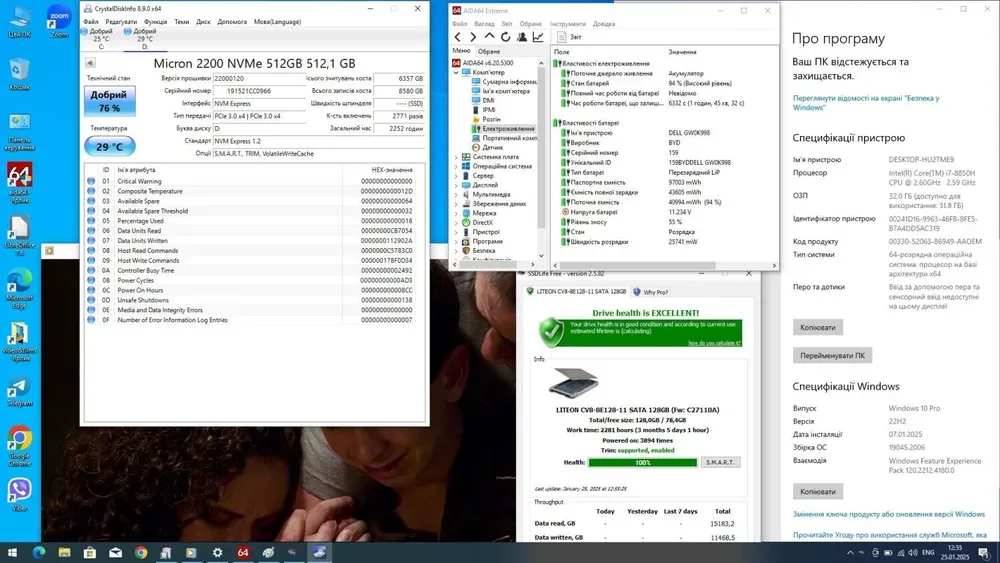Viewport: 1000px width, 563px height.
Task: Open Viber desktop shortcut
Action: coord(19,493)
